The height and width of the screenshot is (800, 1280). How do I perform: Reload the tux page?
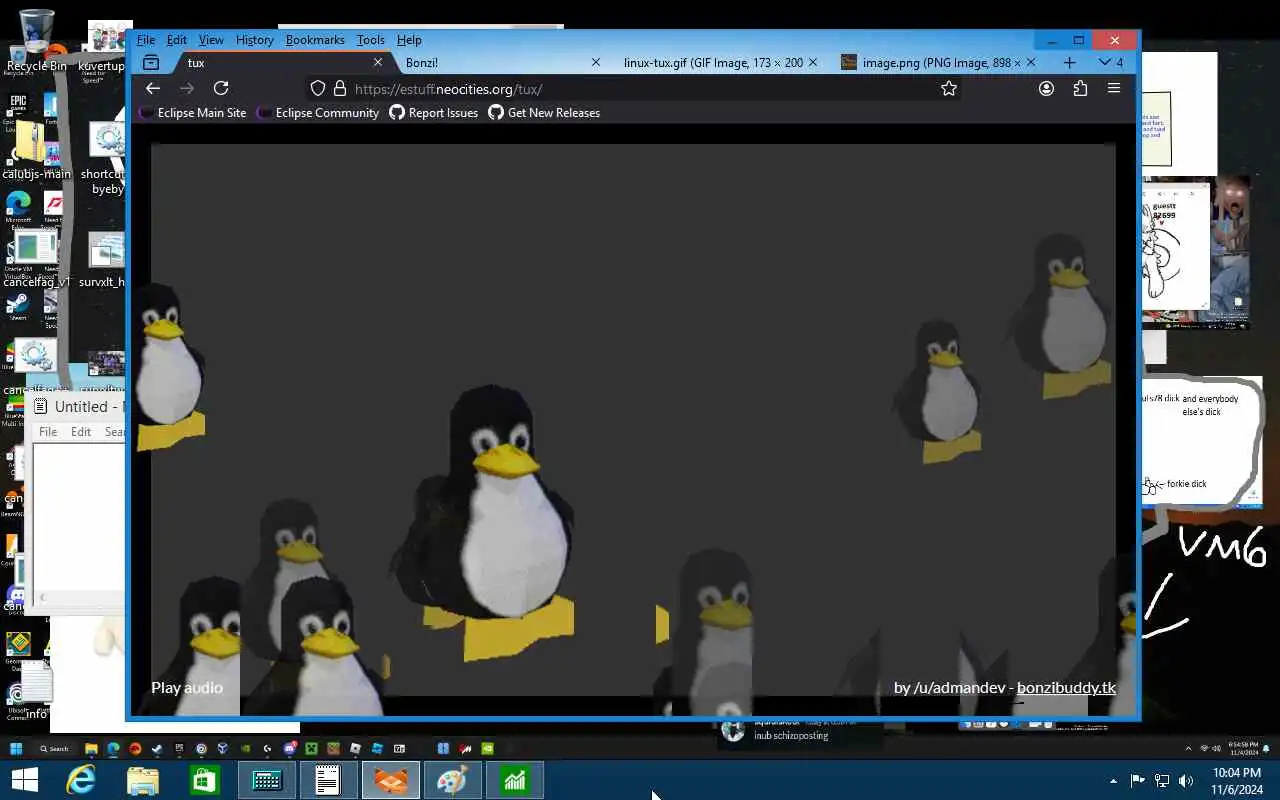pos(221,88)
